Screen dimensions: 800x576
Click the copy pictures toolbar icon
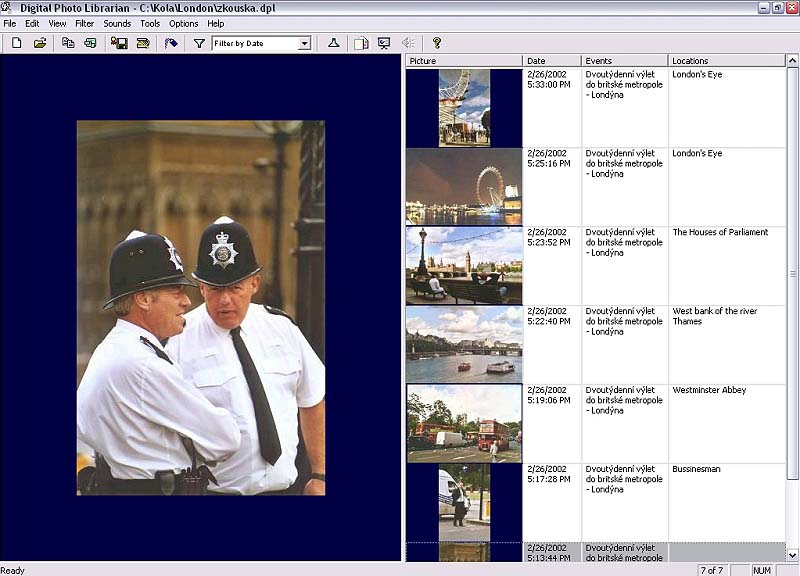68,43
